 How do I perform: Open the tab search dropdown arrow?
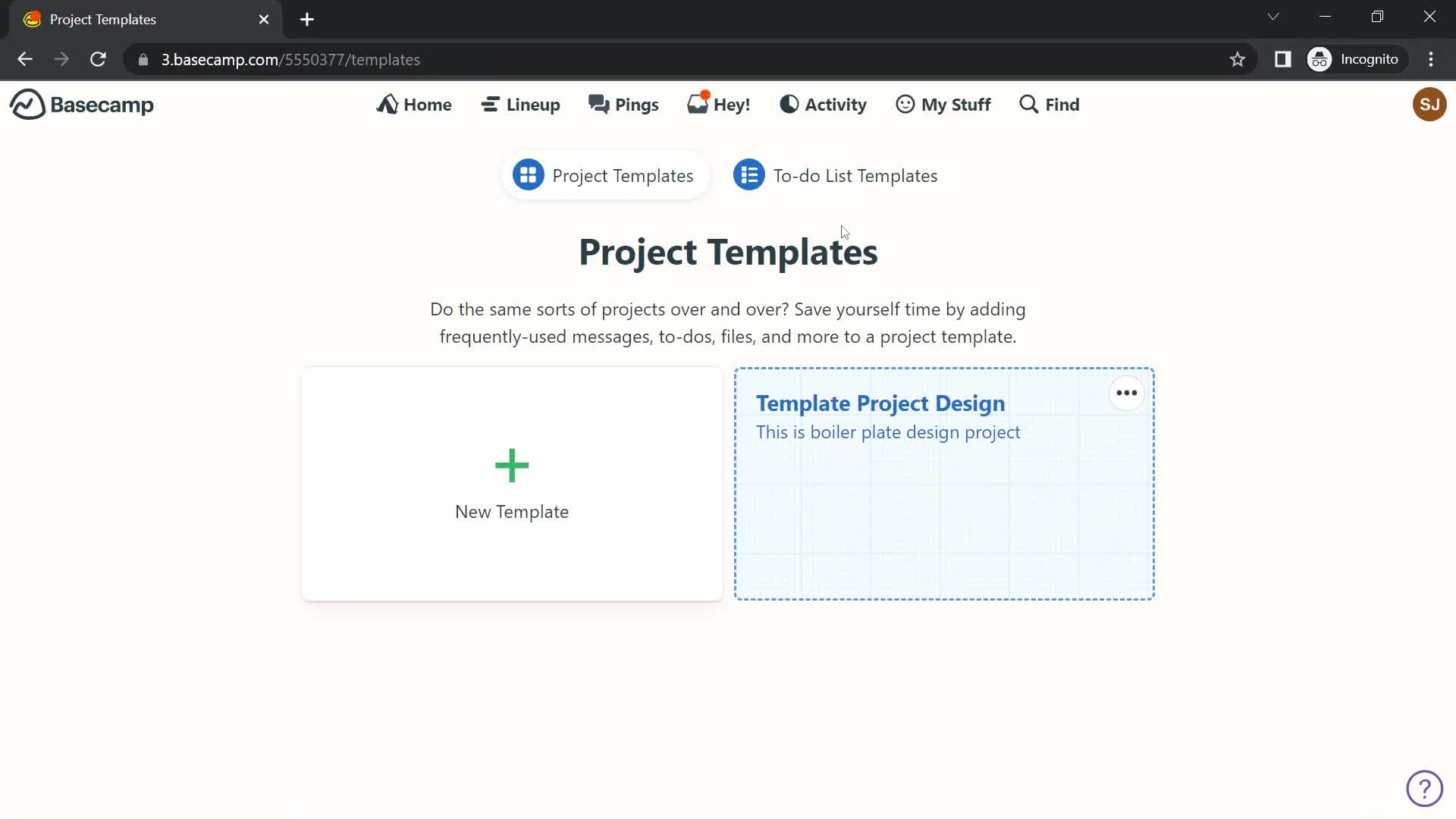click(1273, 17)
